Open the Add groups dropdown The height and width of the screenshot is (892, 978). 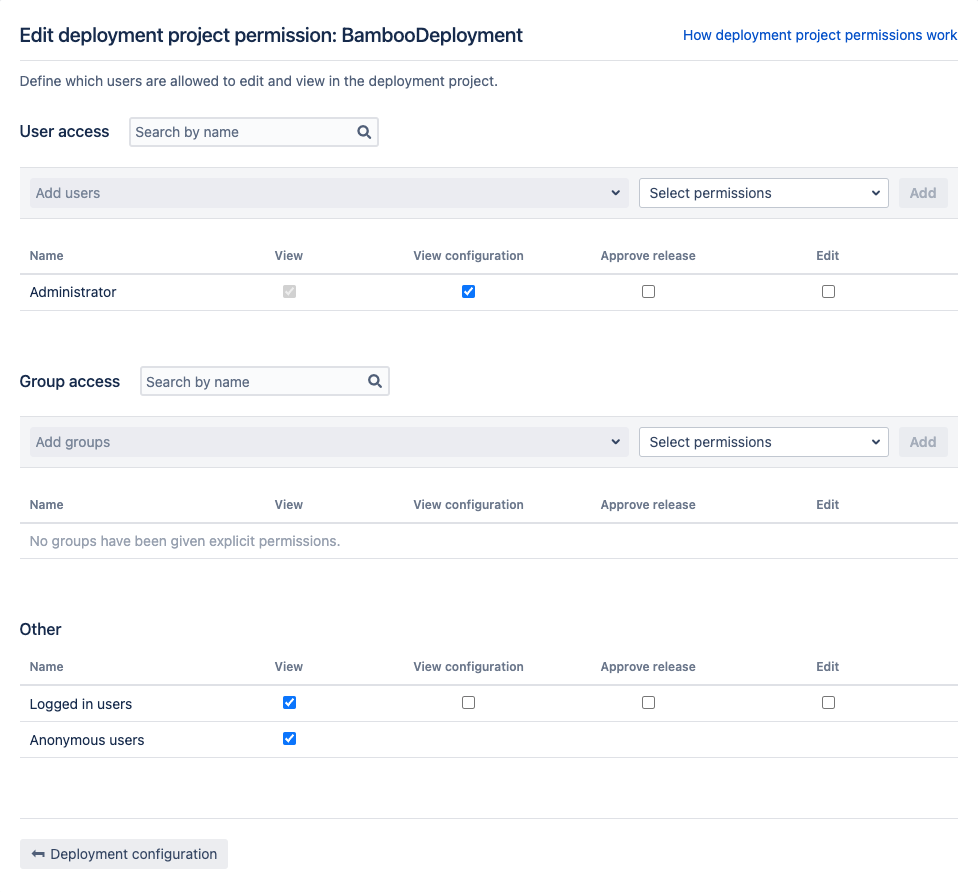(x=329, y=442)
